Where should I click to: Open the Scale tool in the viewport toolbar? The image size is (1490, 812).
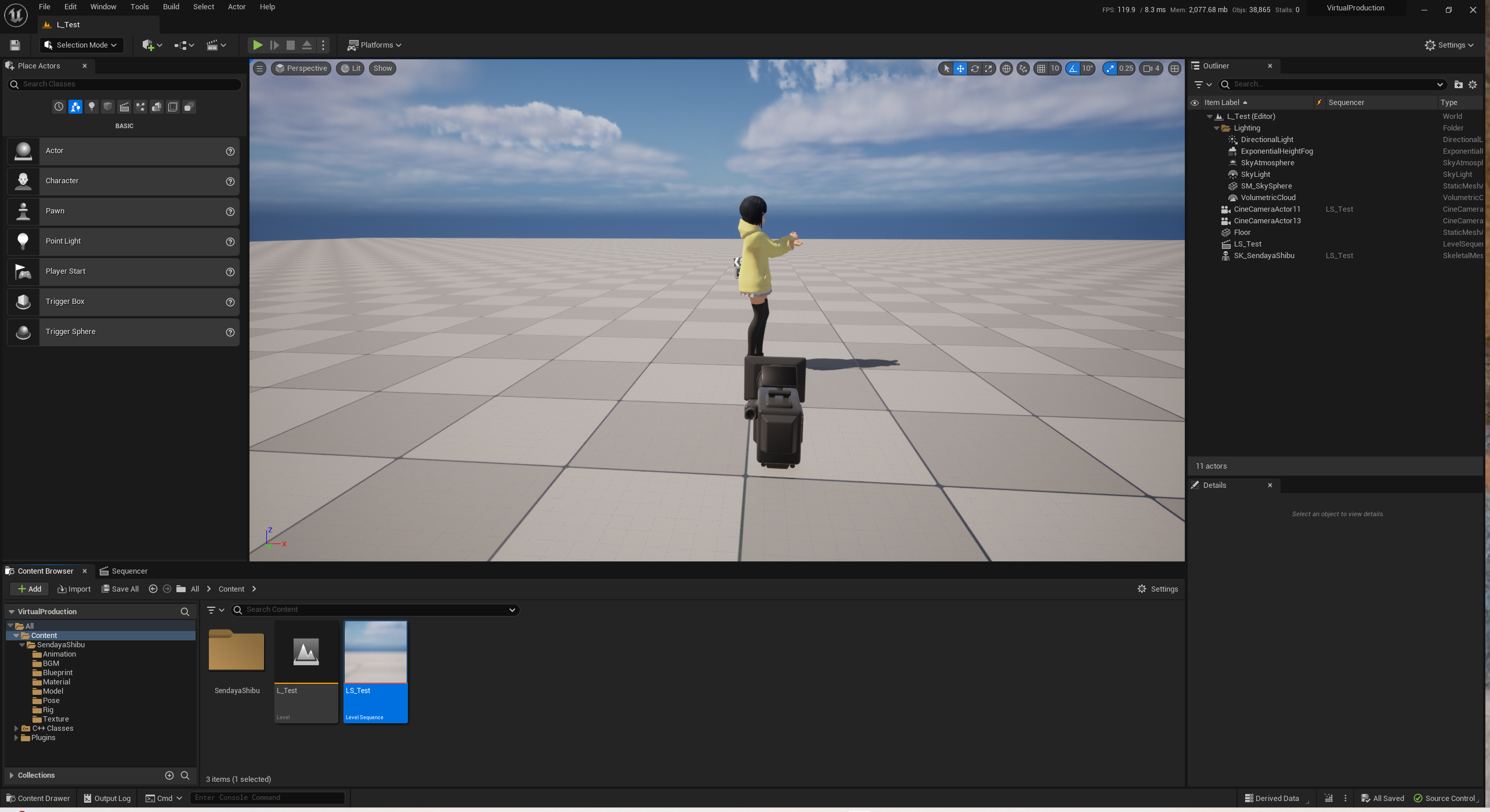point(989,68)
